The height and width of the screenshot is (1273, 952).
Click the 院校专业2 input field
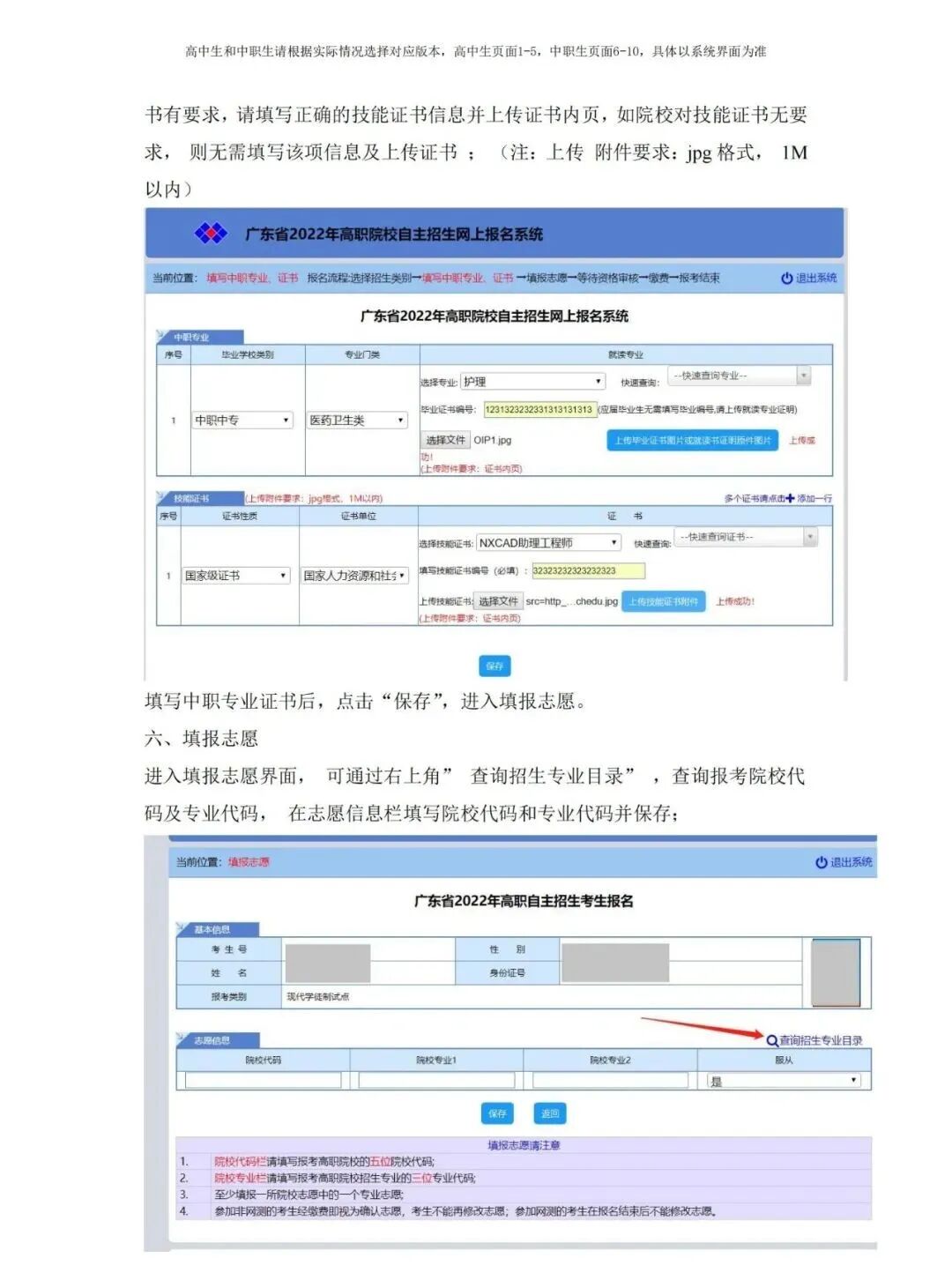click(x=610, y=1081)
